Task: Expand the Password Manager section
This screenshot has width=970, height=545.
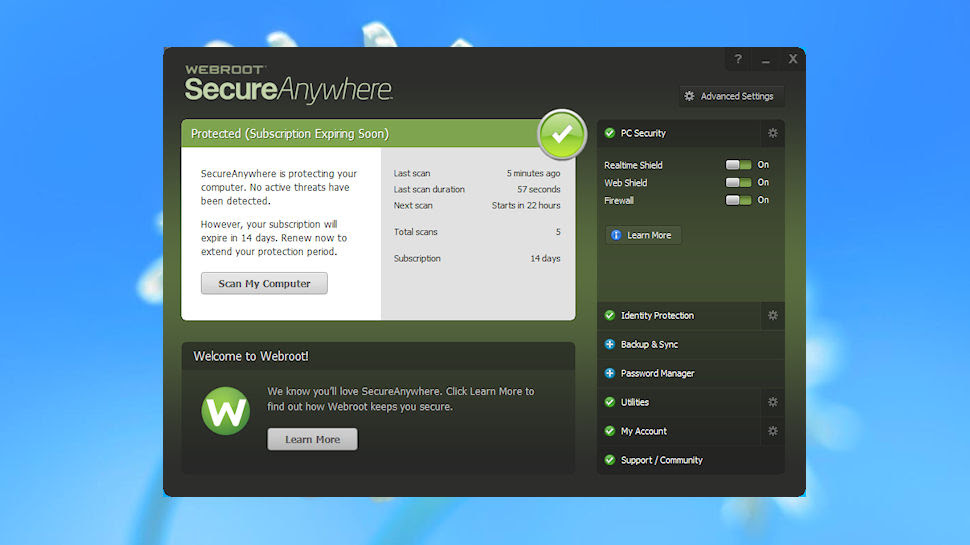Action: coord(691,373)
